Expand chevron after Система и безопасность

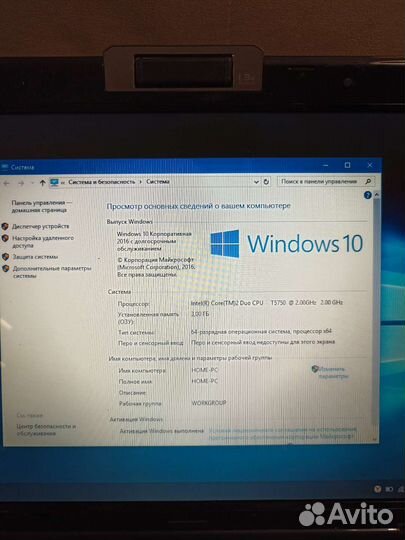[x=141, y=181]
